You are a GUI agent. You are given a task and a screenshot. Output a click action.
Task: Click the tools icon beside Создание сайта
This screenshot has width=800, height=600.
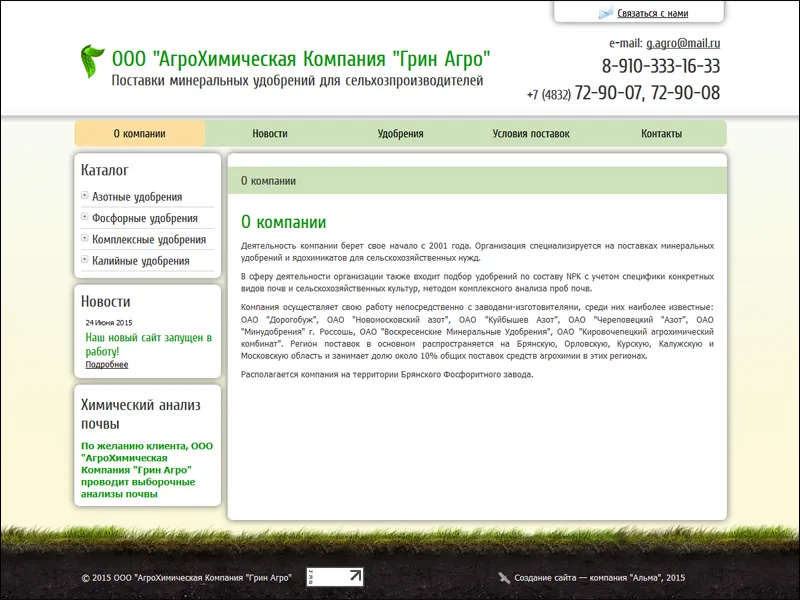(x=504, y=578)
